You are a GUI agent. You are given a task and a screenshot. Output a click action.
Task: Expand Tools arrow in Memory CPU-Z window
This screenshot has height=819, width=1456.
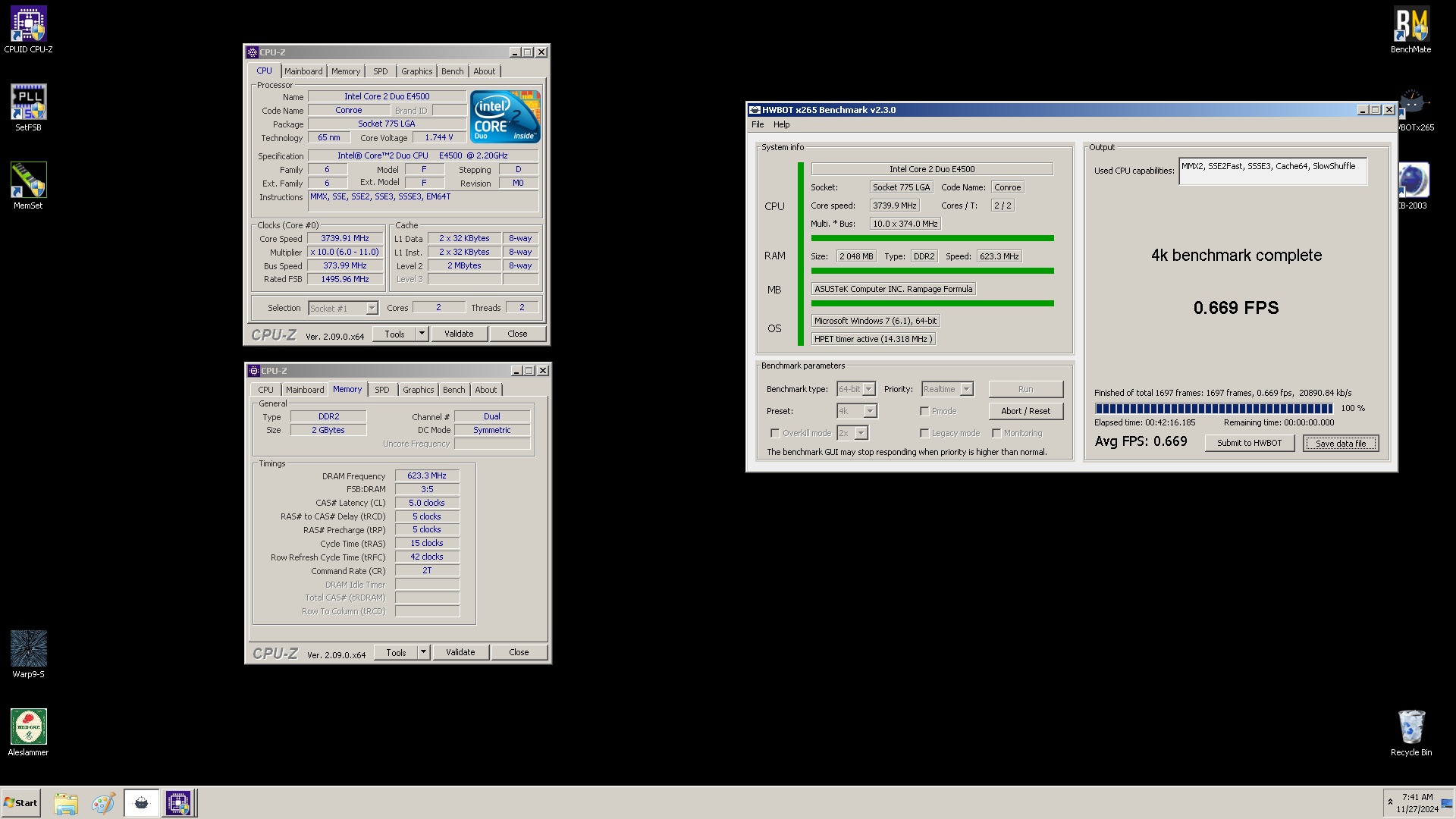(424, 652)
